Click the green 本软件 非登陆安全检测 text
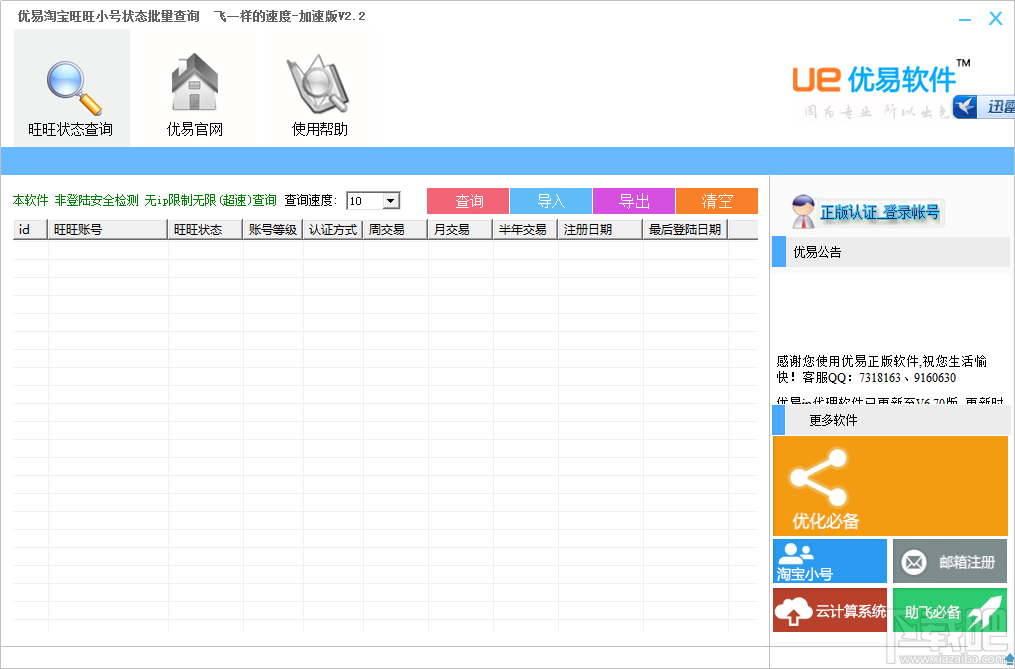This screenshot has width=1015, height=669. click(144, 201)
